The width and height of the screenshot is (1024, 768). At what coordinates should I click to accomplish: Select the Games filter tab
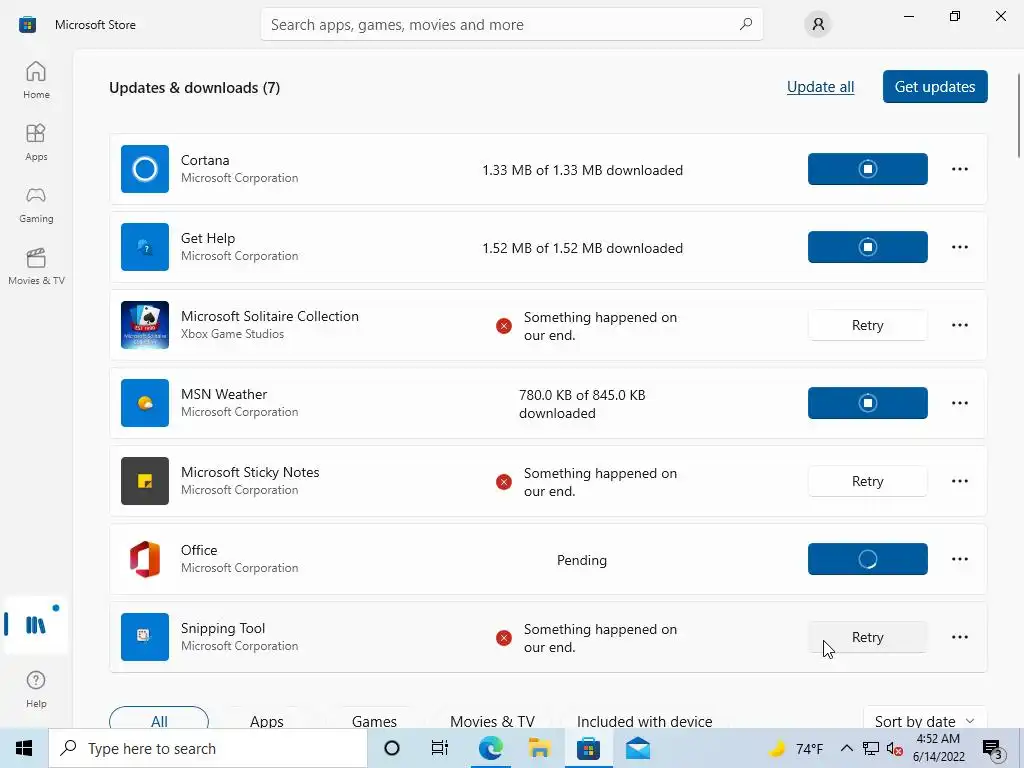[x=374, y=720]
